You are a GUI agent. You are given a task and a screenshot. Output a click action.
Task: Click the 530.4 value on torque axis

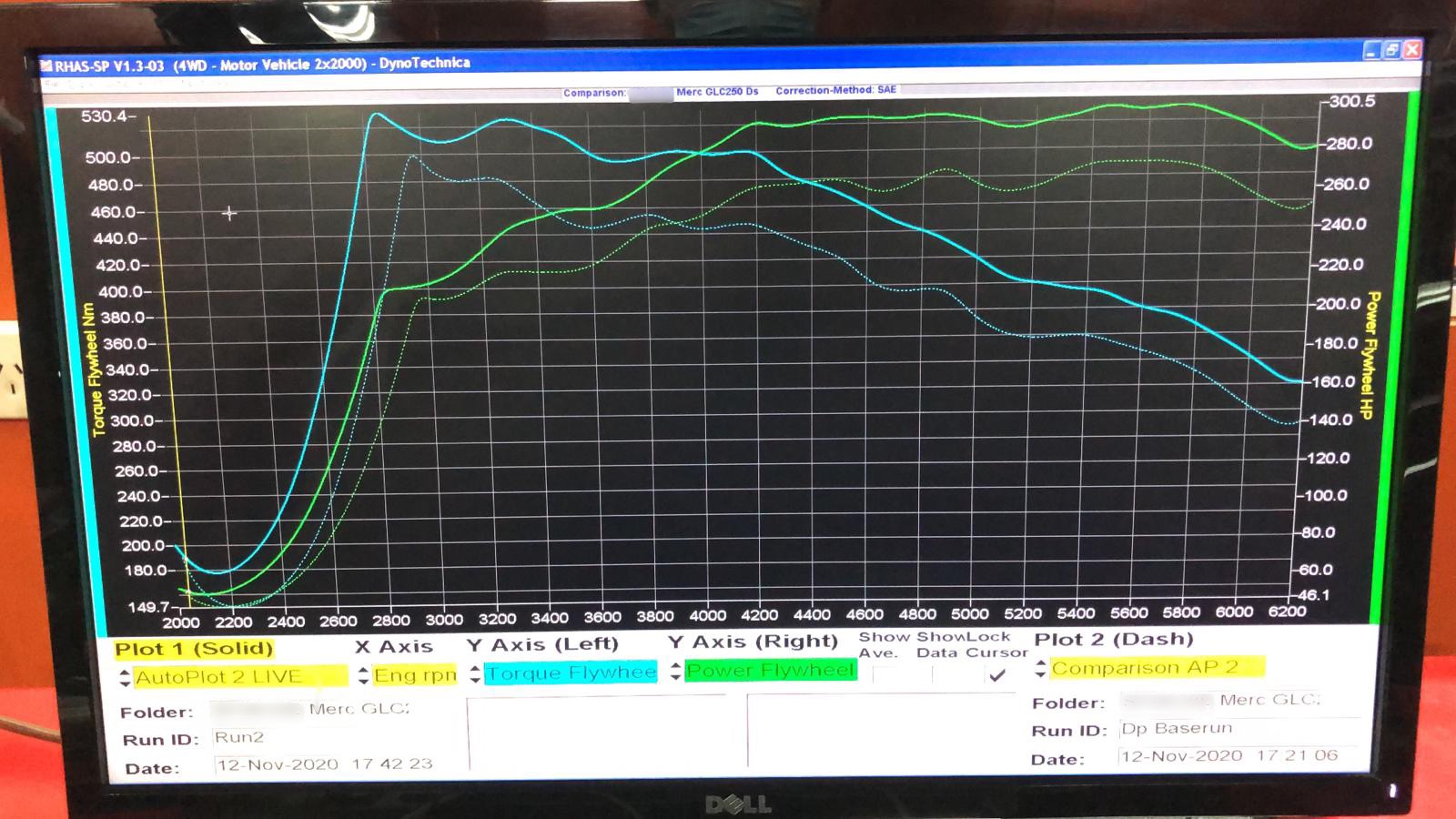[104, 116]
